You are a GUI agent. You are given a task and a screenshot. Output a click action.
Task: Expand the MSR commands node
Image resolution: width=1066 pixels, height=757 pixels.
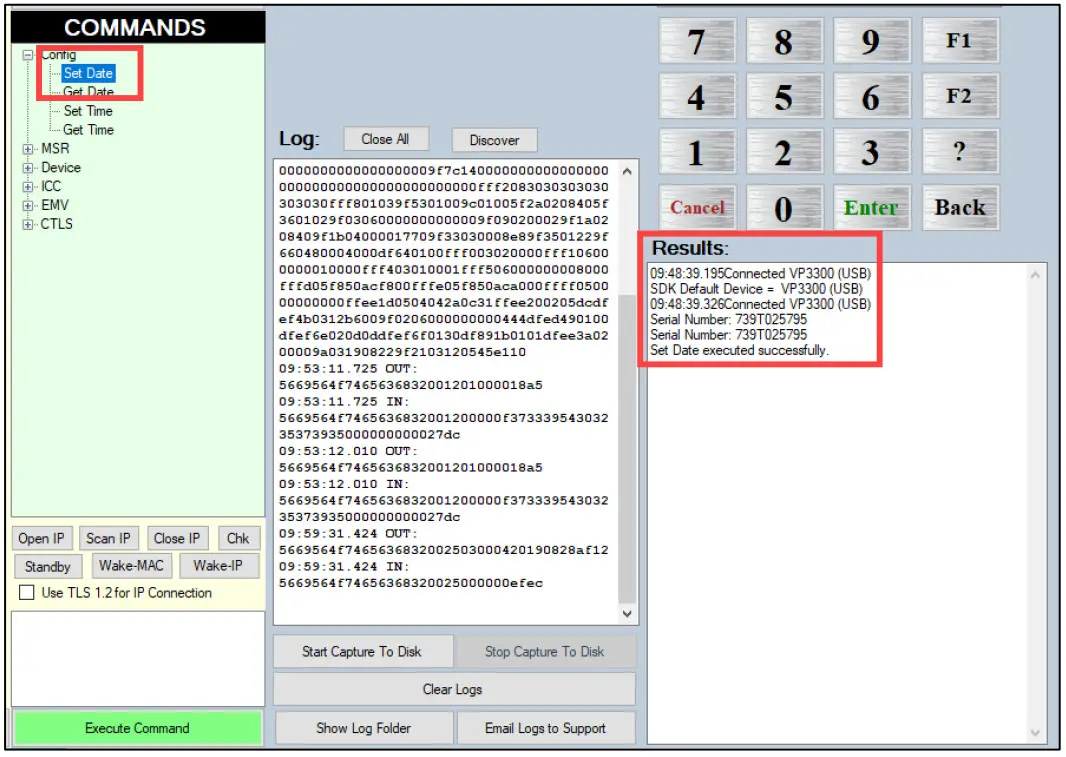29,149
